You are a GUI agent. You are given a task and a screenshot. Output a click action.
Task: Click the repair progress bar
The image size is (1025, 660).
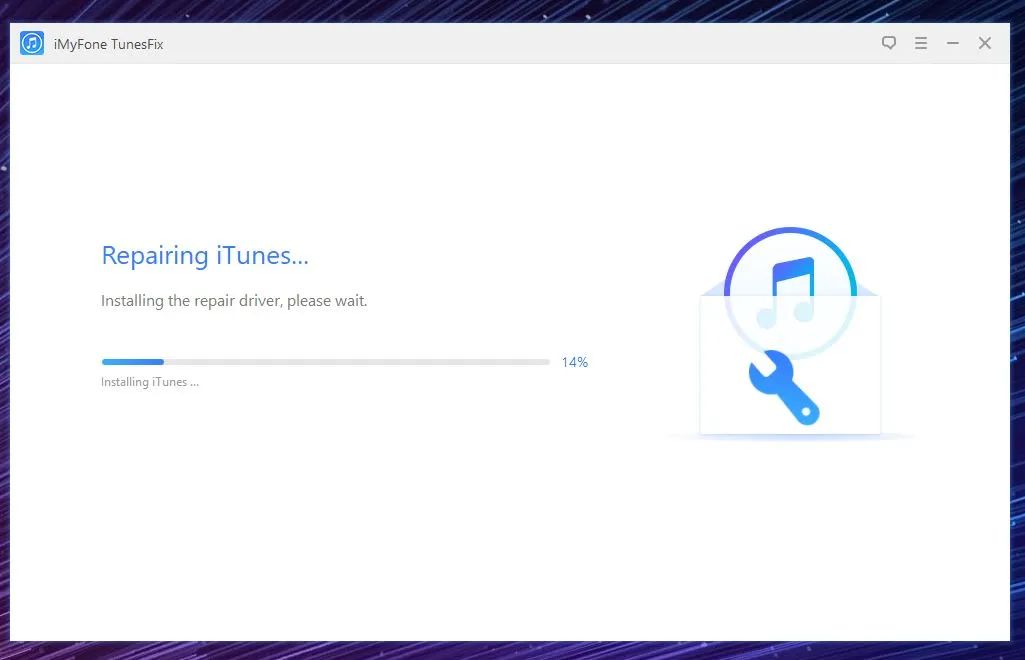326,362
